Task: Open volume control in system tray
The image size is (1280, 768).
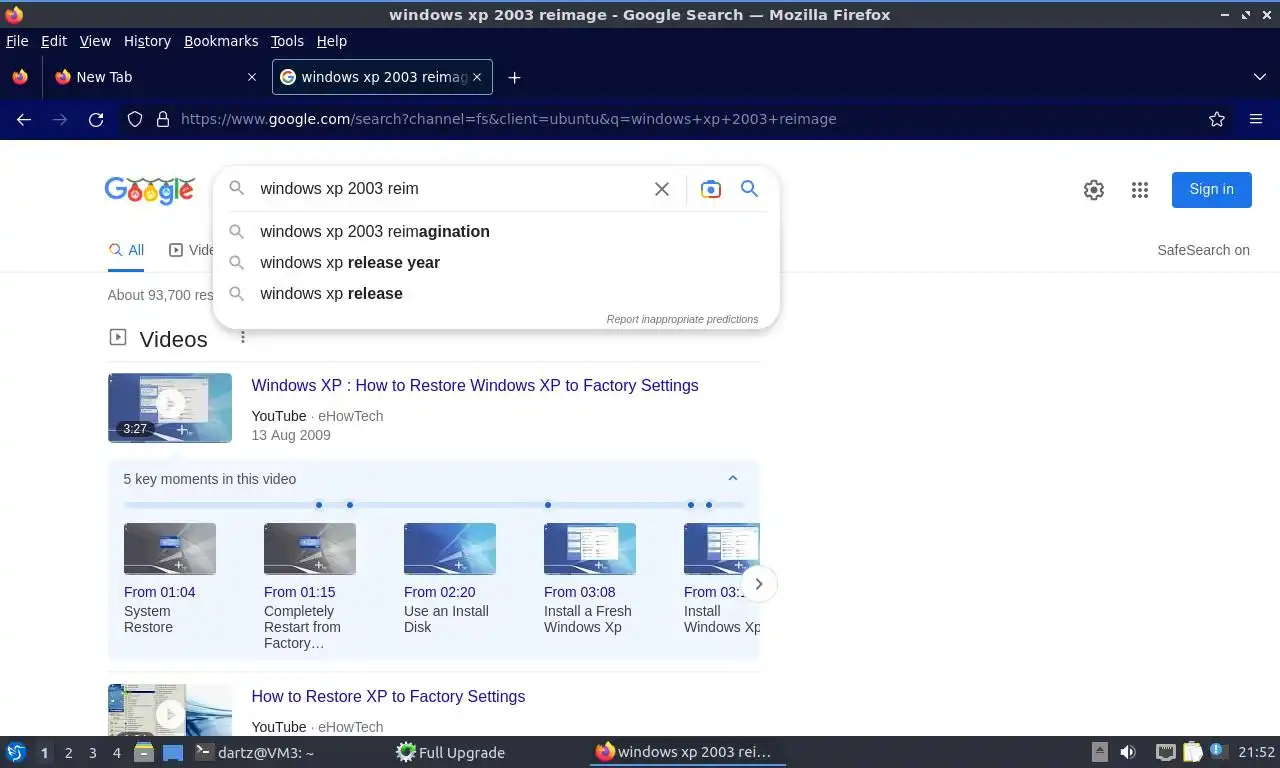Action: tap(1128, 752)
